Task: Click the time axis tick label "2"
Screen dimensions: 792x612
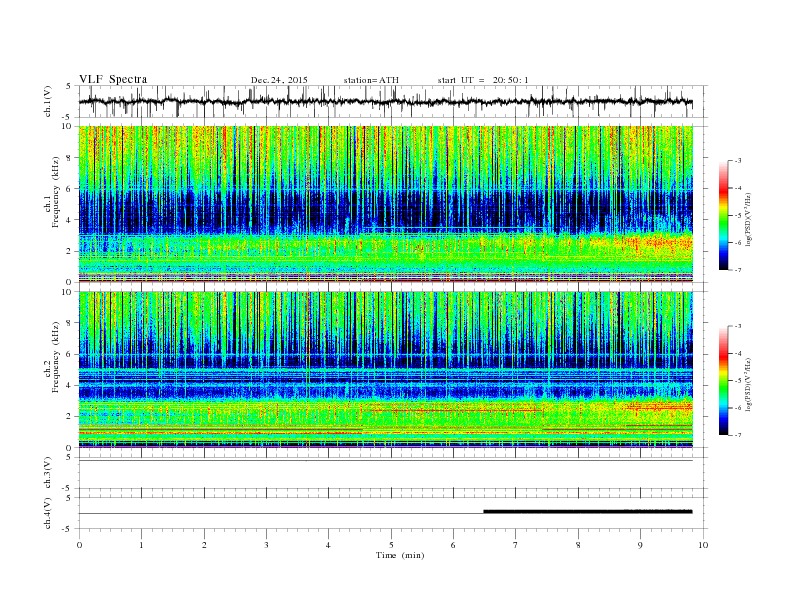Action: click(x=204, y=545)
